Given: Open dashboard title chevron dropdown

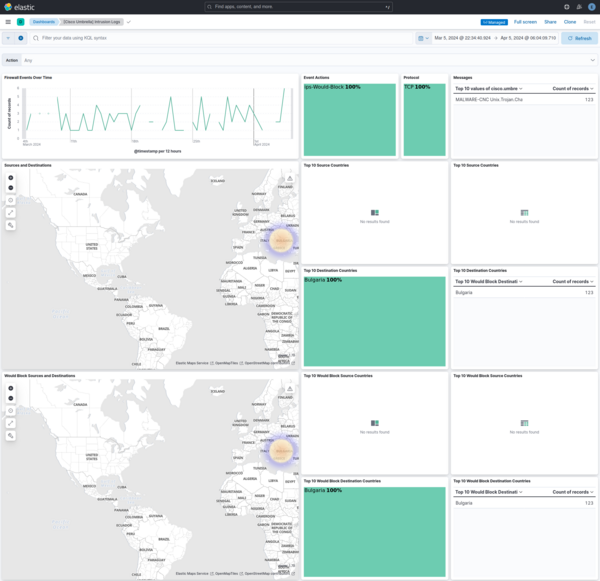Looking at the screenshot, I should pos(128,21).
